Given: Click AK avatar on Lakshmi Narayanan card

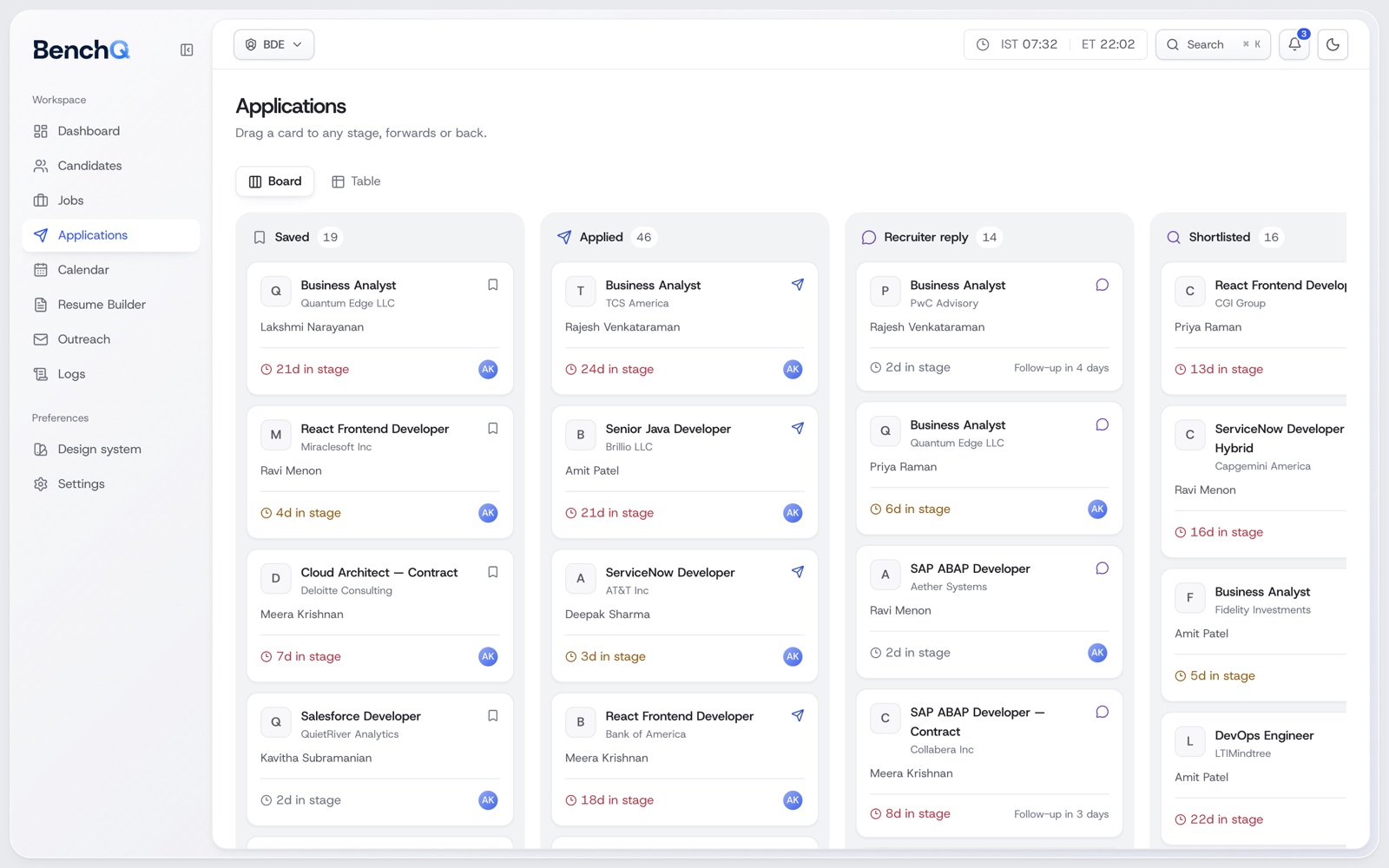Looking at the screenshot, I should [489, 369].
